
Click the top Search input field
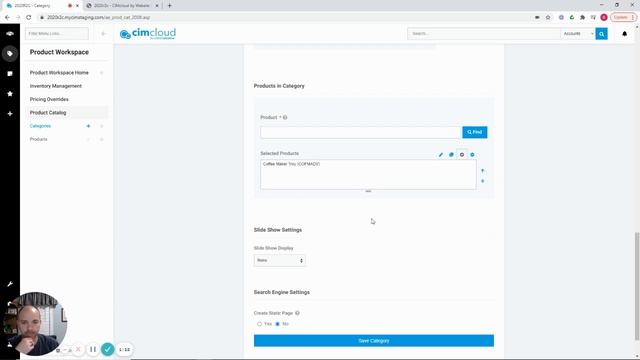(x=484, y=33)
